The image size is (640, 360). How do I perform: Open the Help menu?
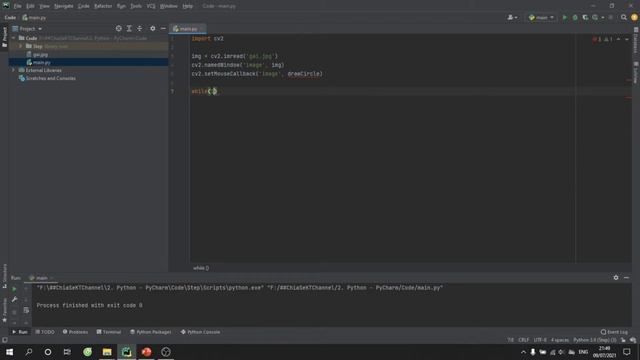pos(187,6)
